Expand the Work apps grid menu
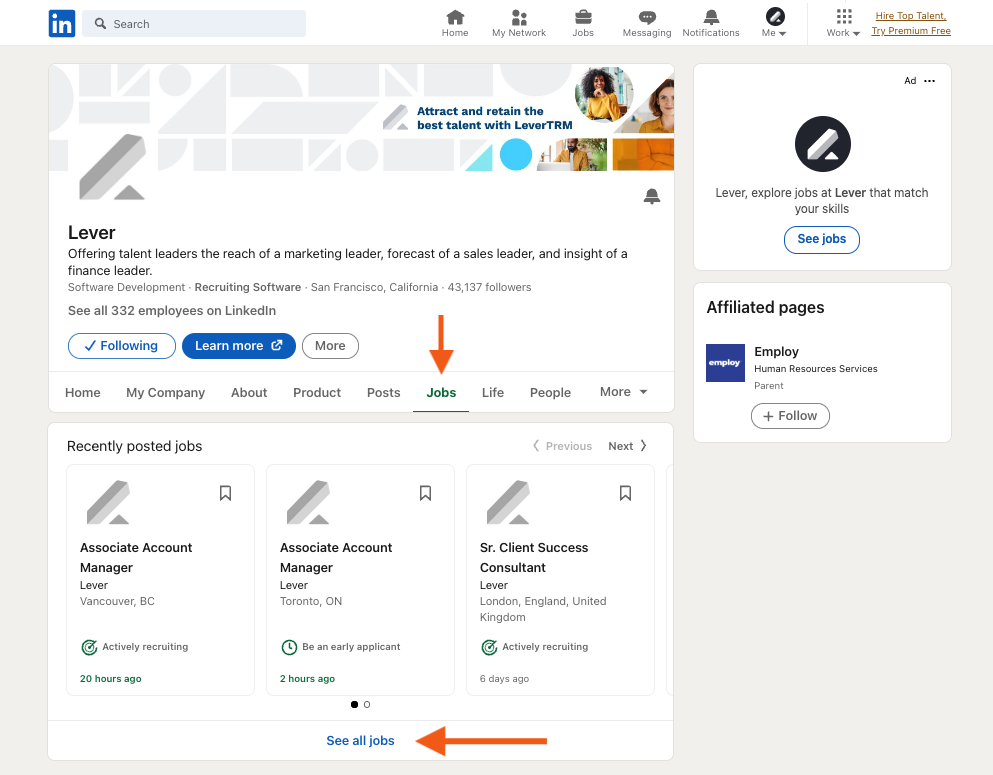 point(843,23)
